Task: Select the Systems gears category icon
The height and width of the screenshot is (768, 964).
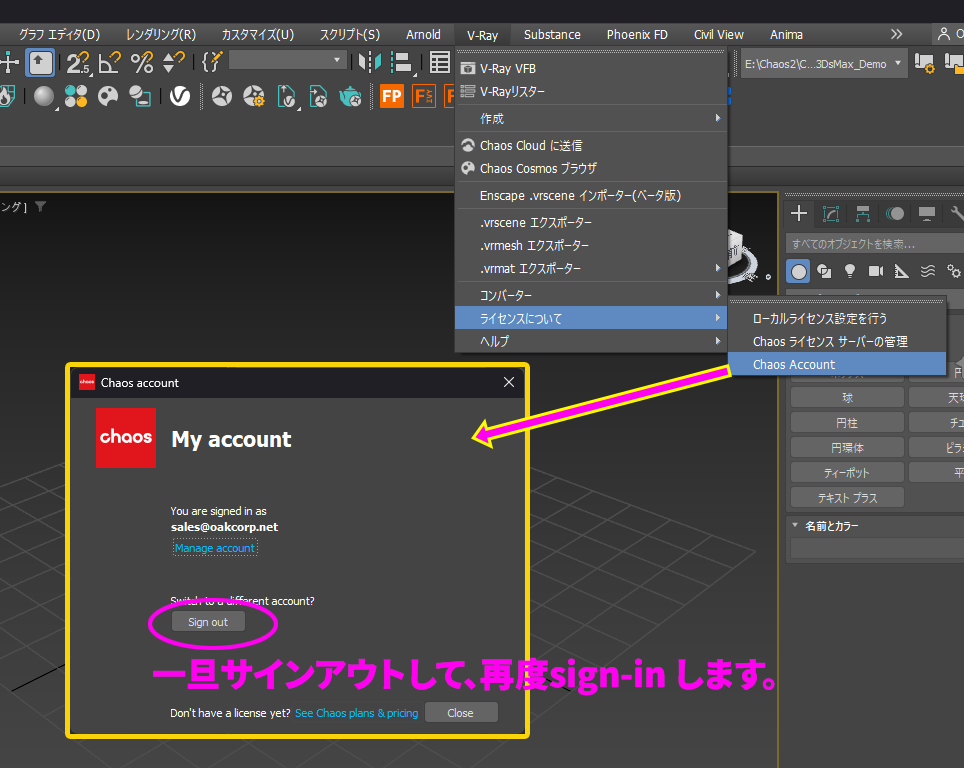Action: tap(954, 270)
